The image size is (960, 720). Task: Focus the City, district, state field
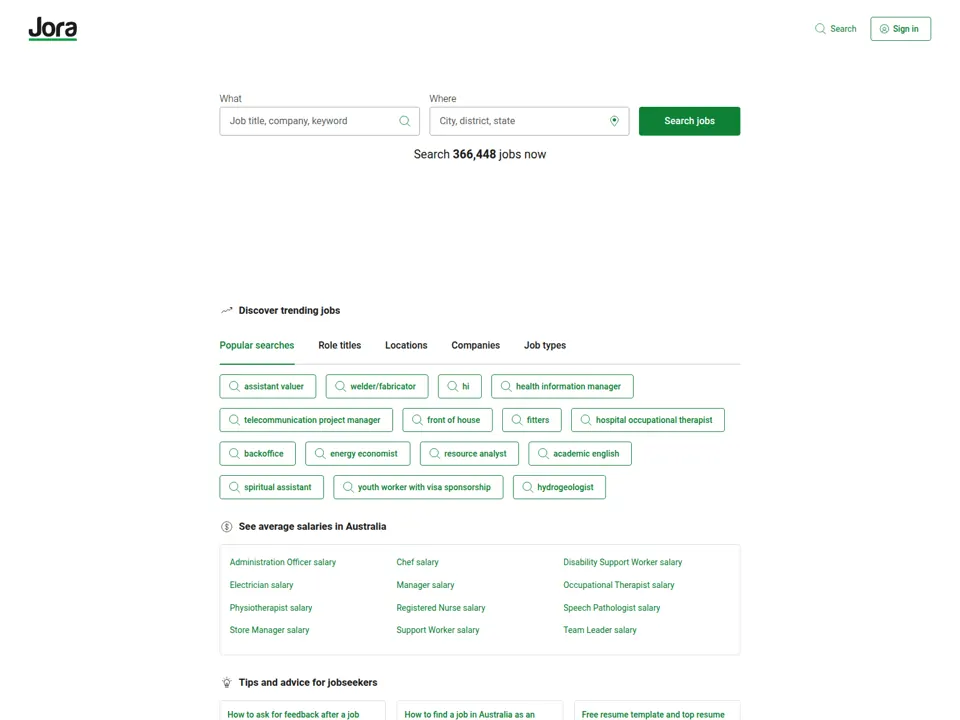(529, 121)
